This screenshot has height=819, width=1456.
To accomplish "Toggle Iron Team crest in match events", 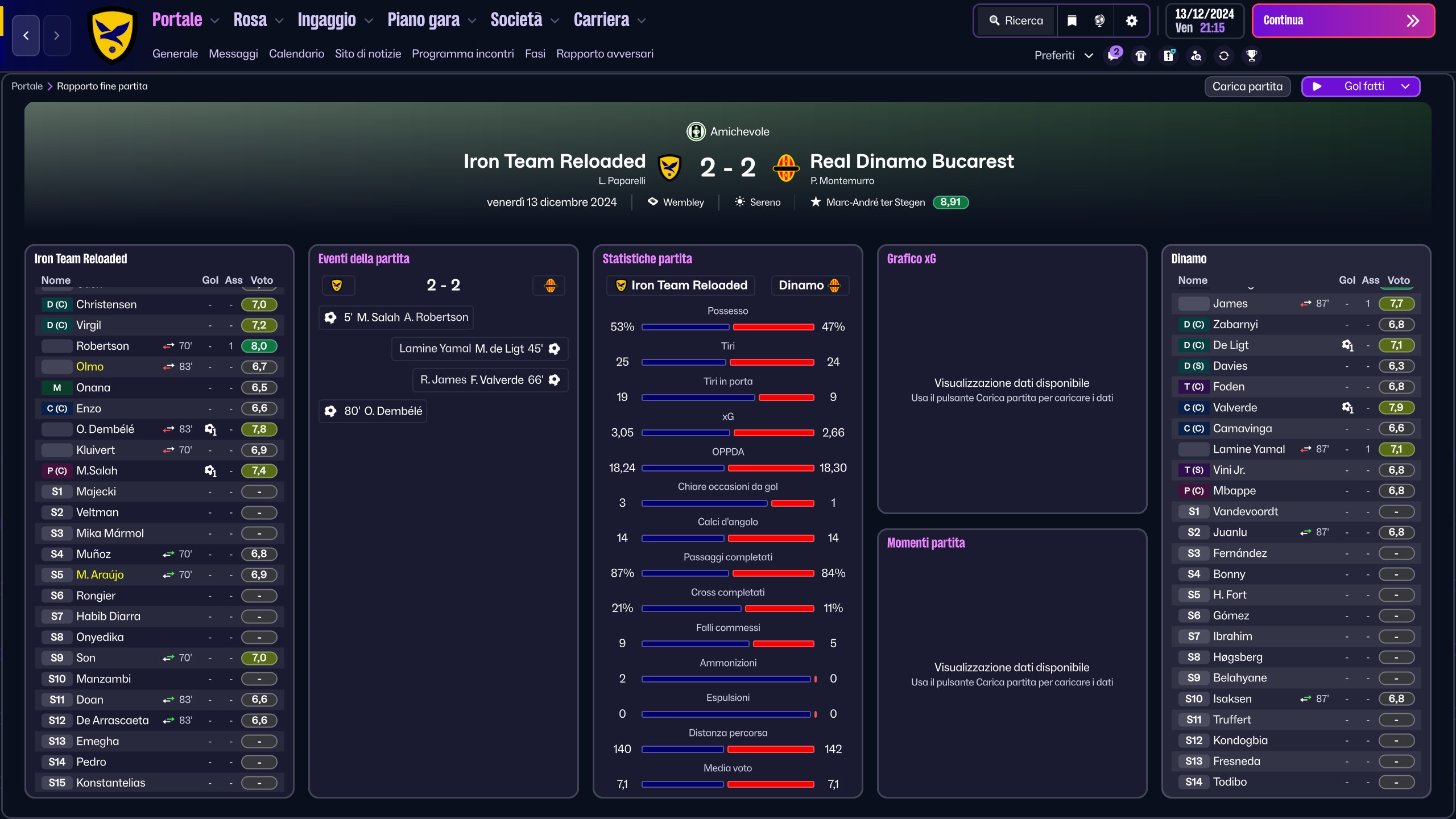I will click(338, 286).
